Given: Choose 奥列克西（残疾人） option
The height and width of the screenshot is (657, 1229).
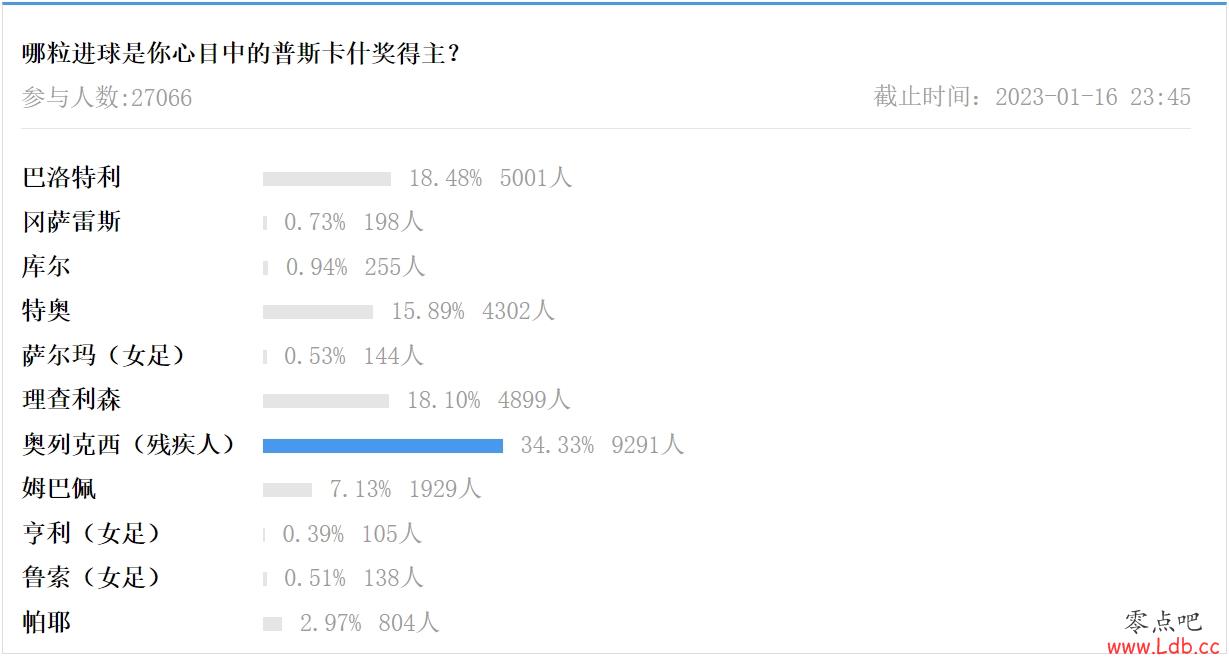Looking at the screenshot, I should pyautogui.click(x=129, y=444).
